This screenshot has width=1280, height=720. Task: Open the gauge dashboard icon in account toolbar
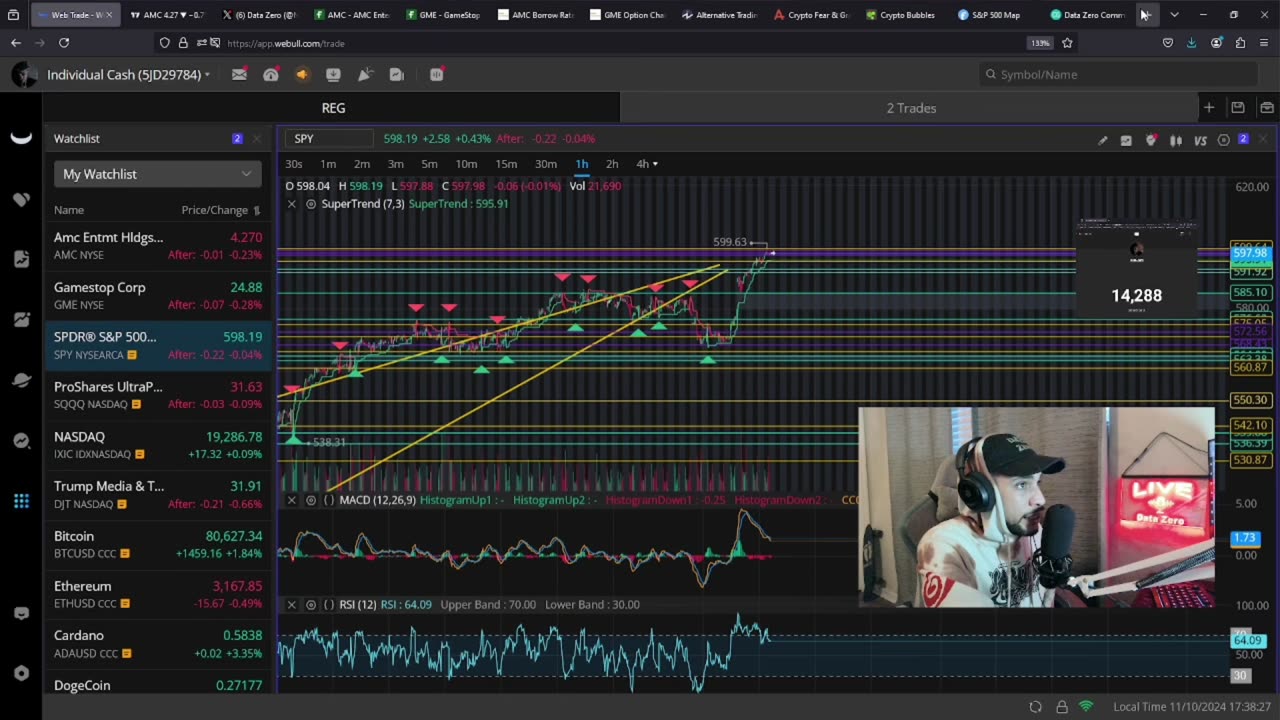[271, 75]
